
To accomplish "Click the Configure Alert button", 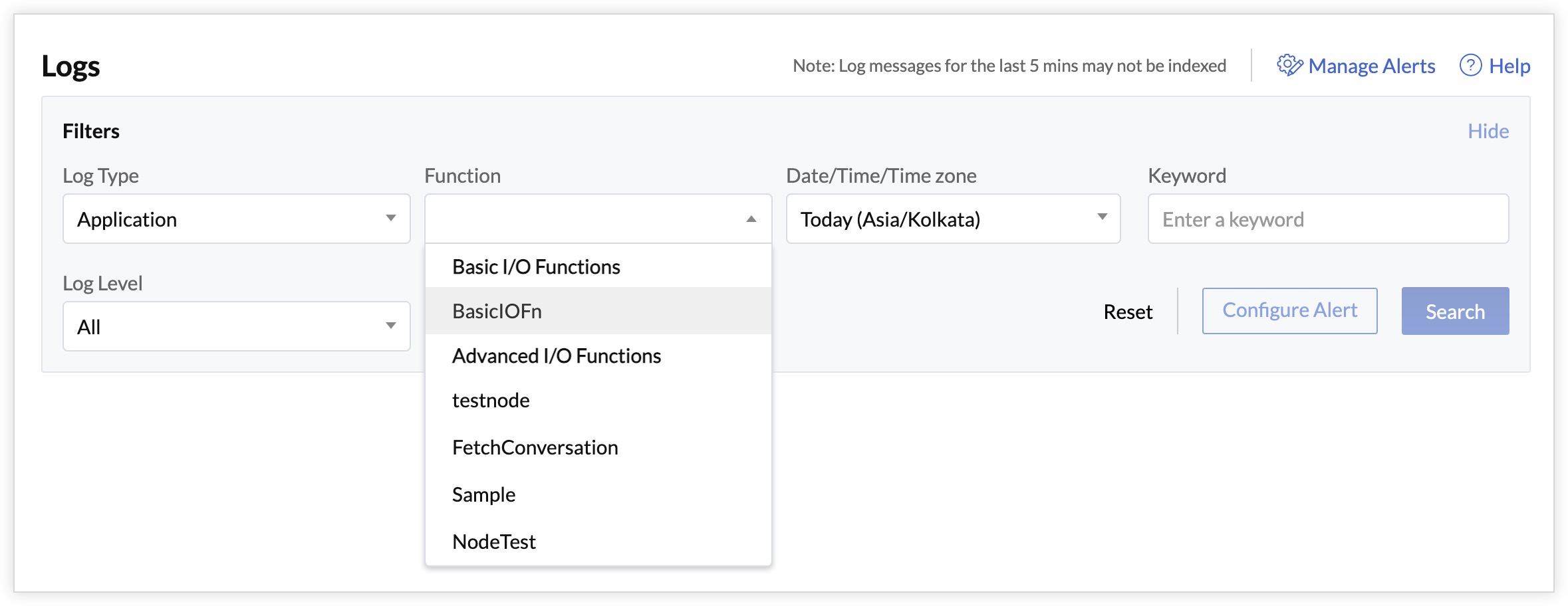I will pos(1289,310).
